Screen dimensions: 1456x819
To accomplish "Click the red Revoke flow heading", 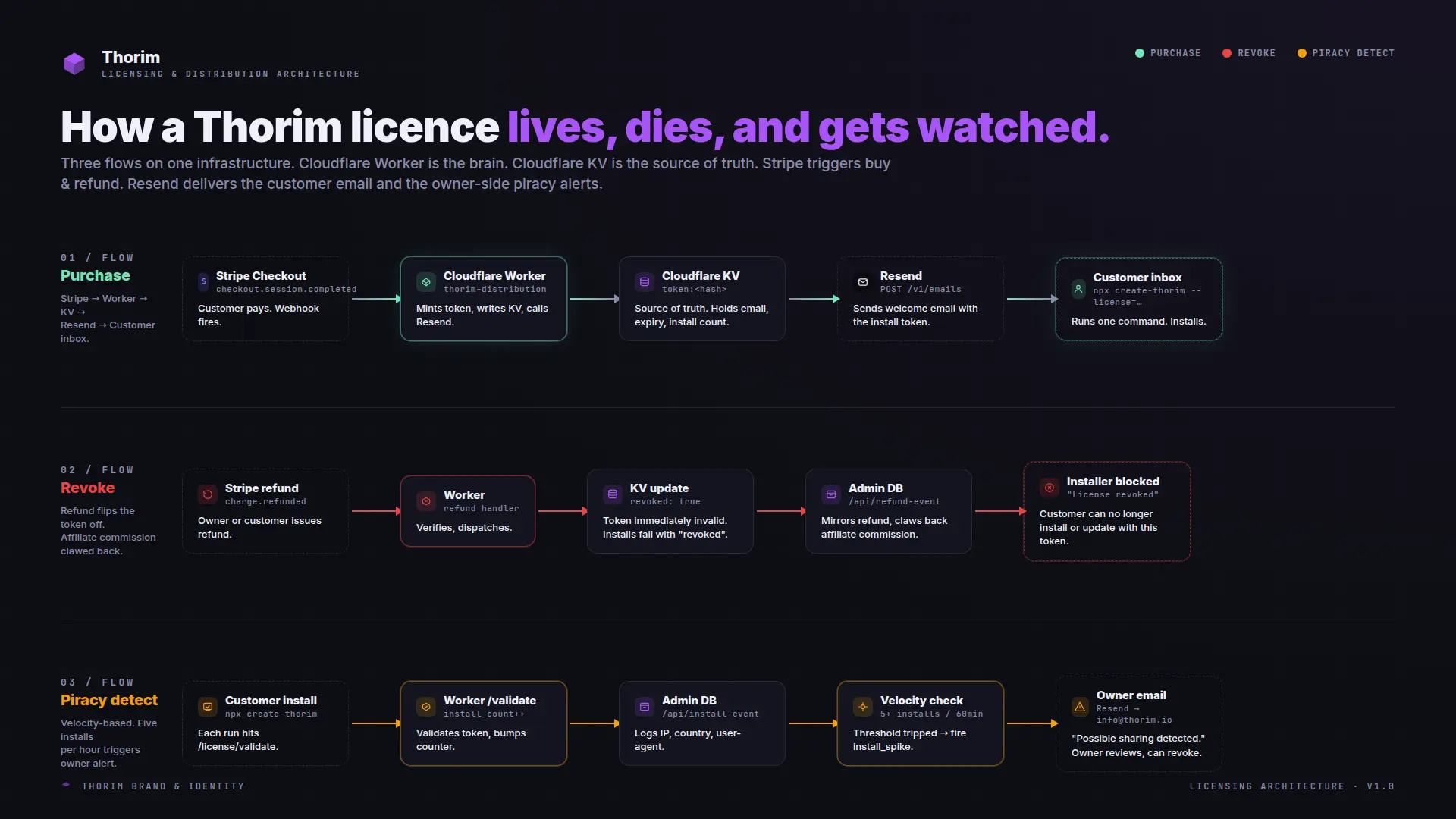I will [88, 488].
